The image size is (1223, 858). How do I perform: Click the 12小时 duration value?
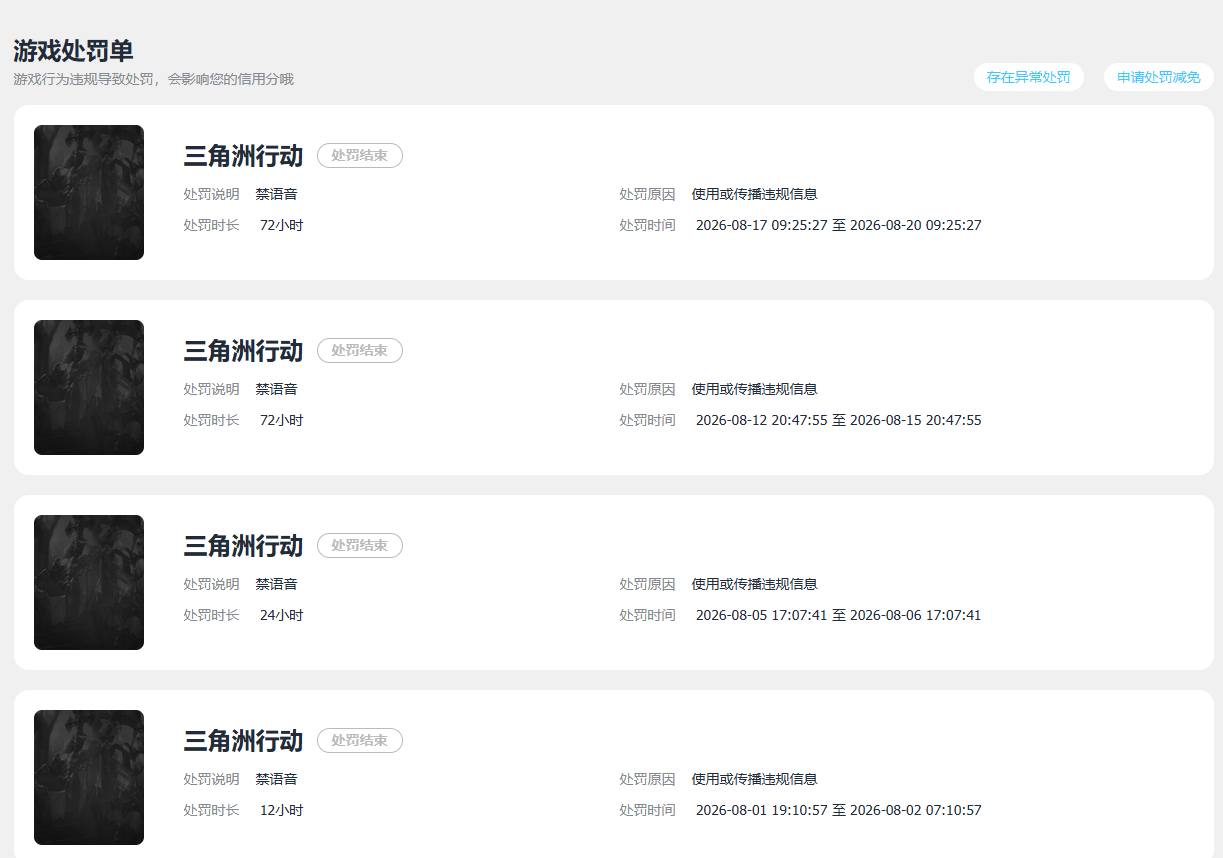tap(281, 810)
